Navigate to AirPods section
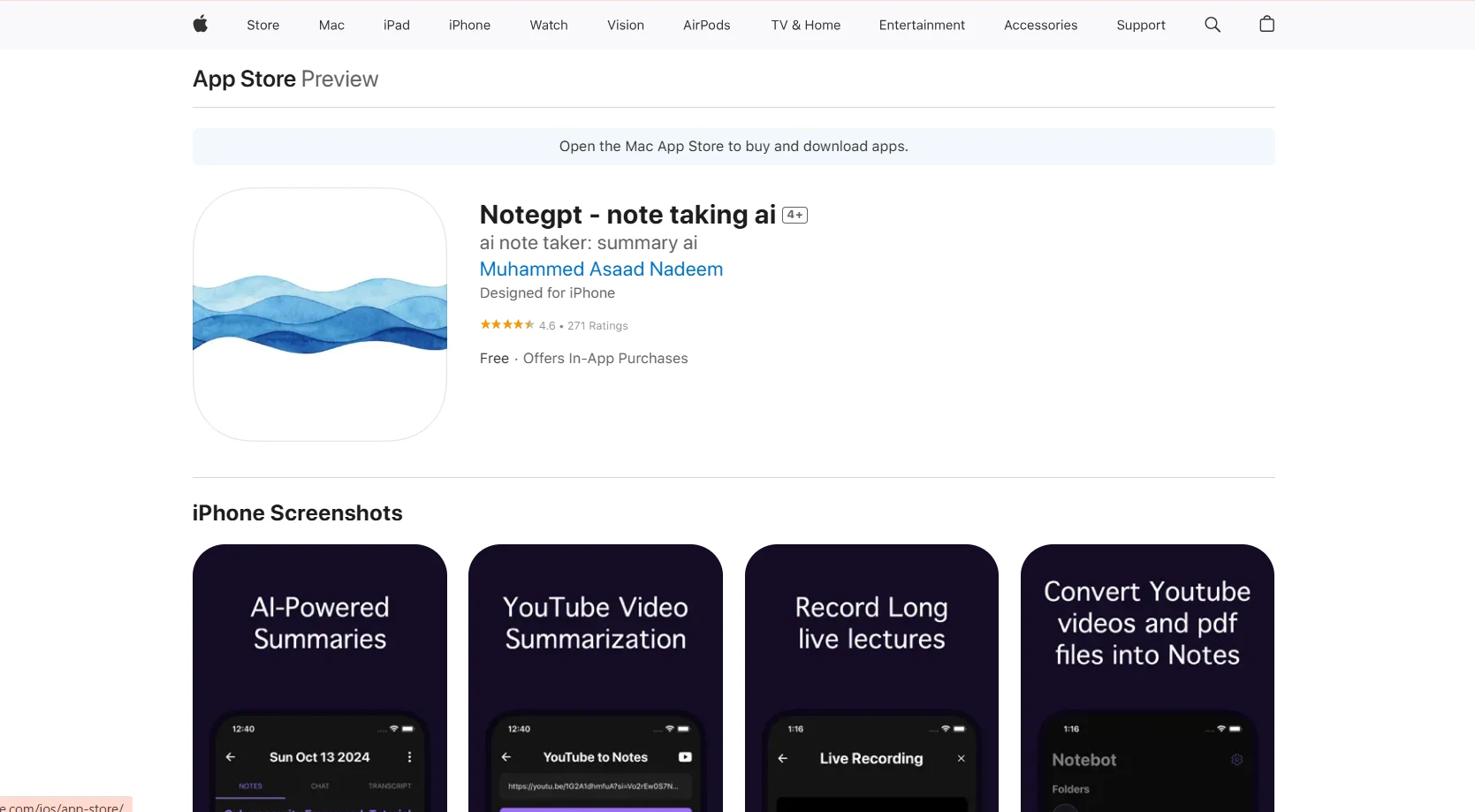 (x=706, y=25)
